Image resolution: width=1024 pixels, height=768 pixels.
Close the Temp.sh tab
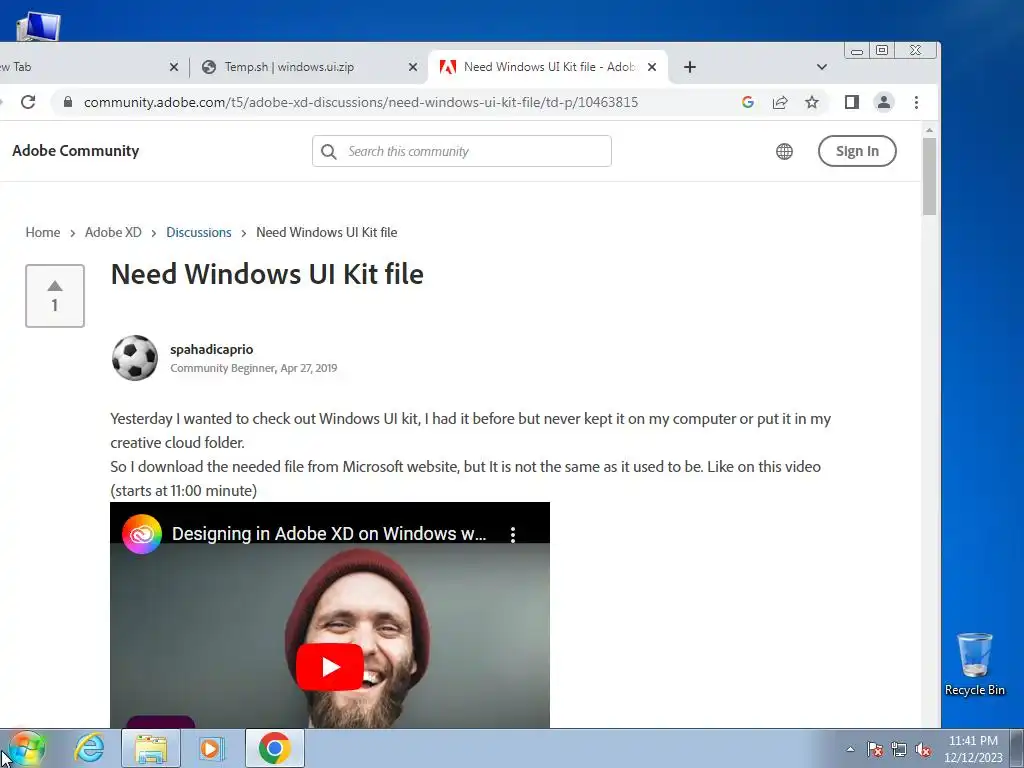coord(413,67)
